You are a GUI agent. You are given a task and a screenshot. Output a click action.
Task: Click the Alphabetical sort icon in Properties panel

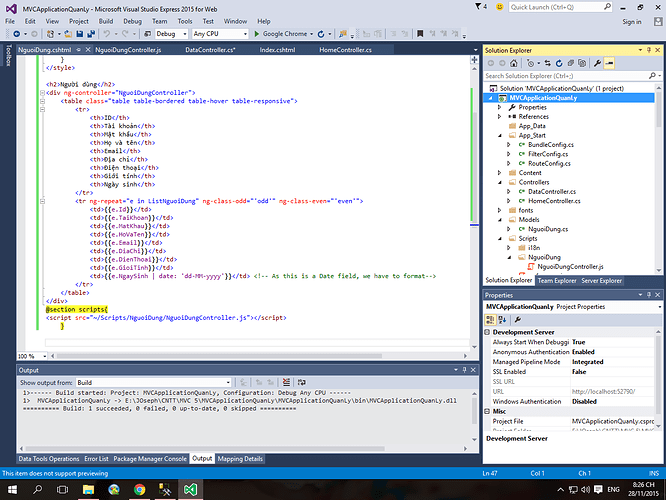pos(502,319)
